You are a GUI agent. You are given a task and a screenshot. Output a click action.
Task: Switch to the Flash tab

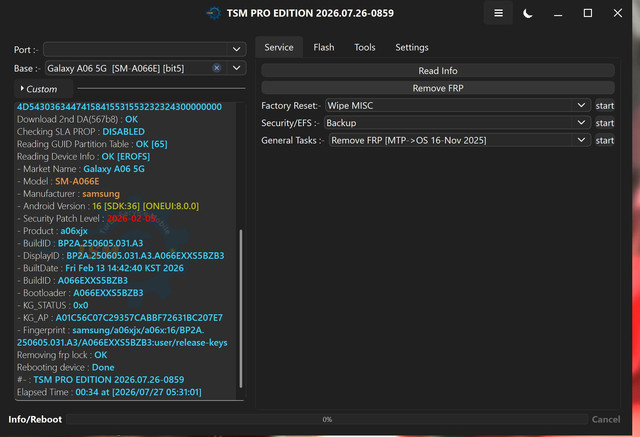(324, 47)
